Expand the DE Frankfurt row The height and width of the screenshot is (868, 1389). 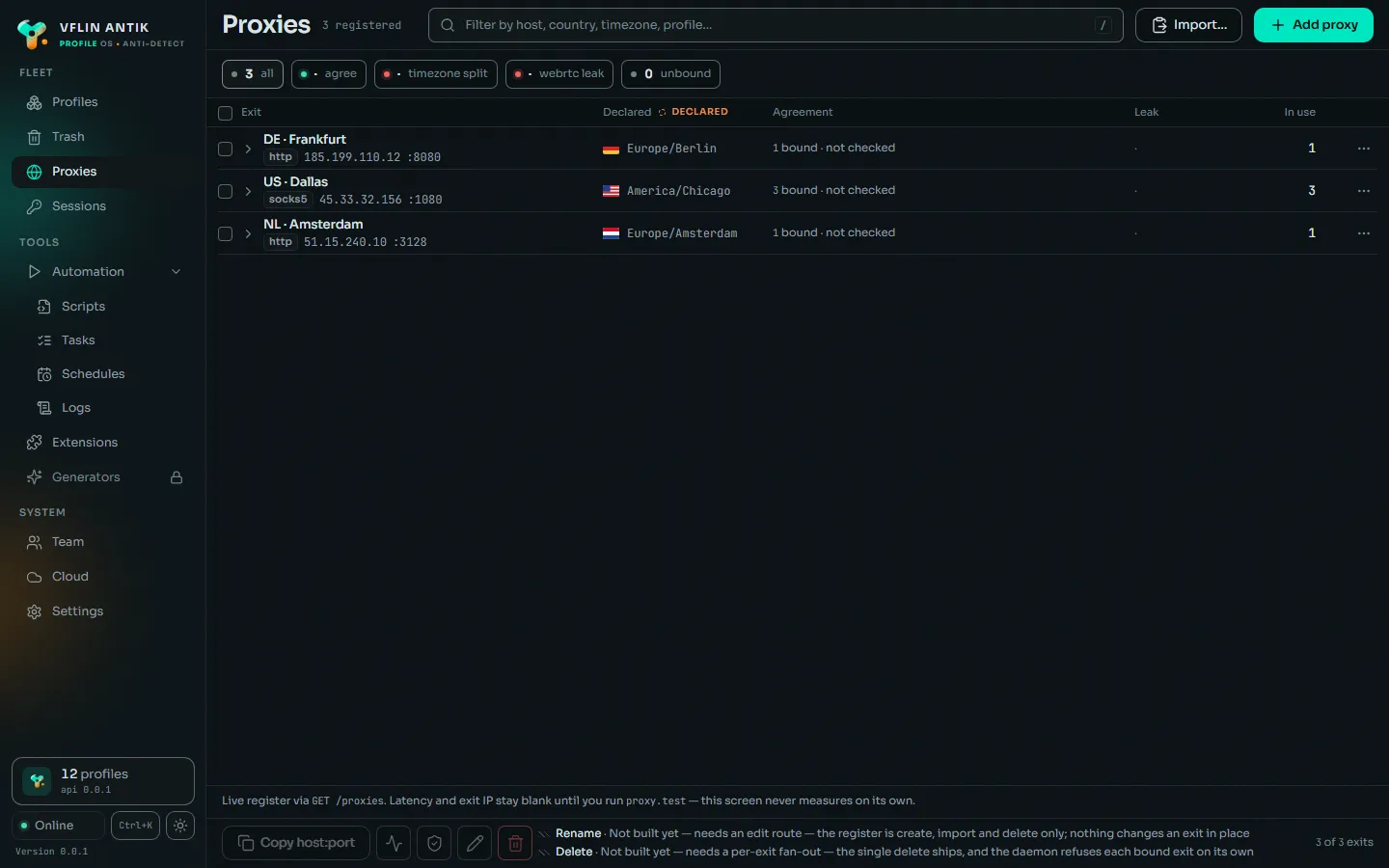(x=248, y=149)
